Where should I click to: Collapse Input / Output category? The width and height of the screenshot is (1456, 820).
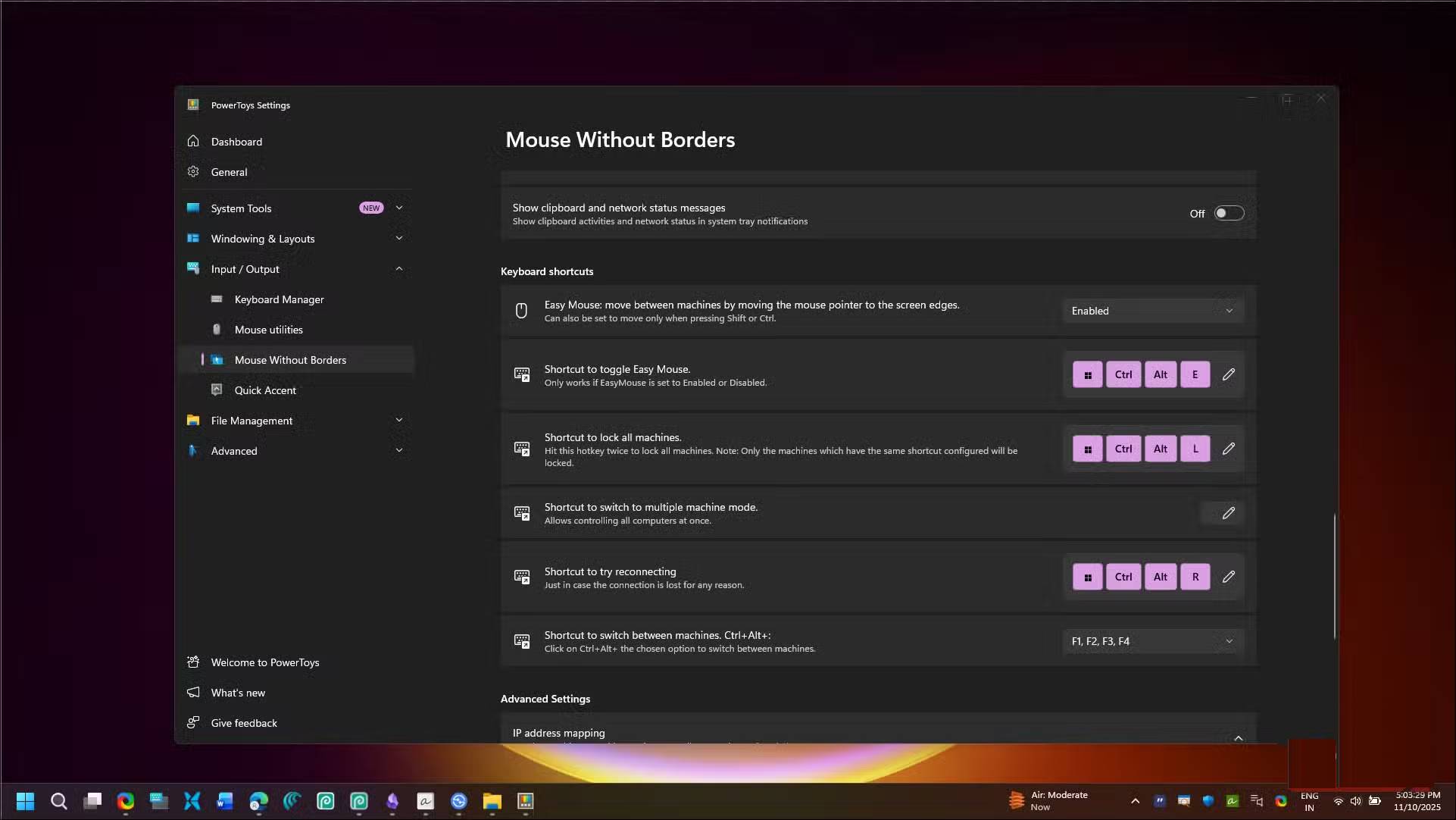399,269
